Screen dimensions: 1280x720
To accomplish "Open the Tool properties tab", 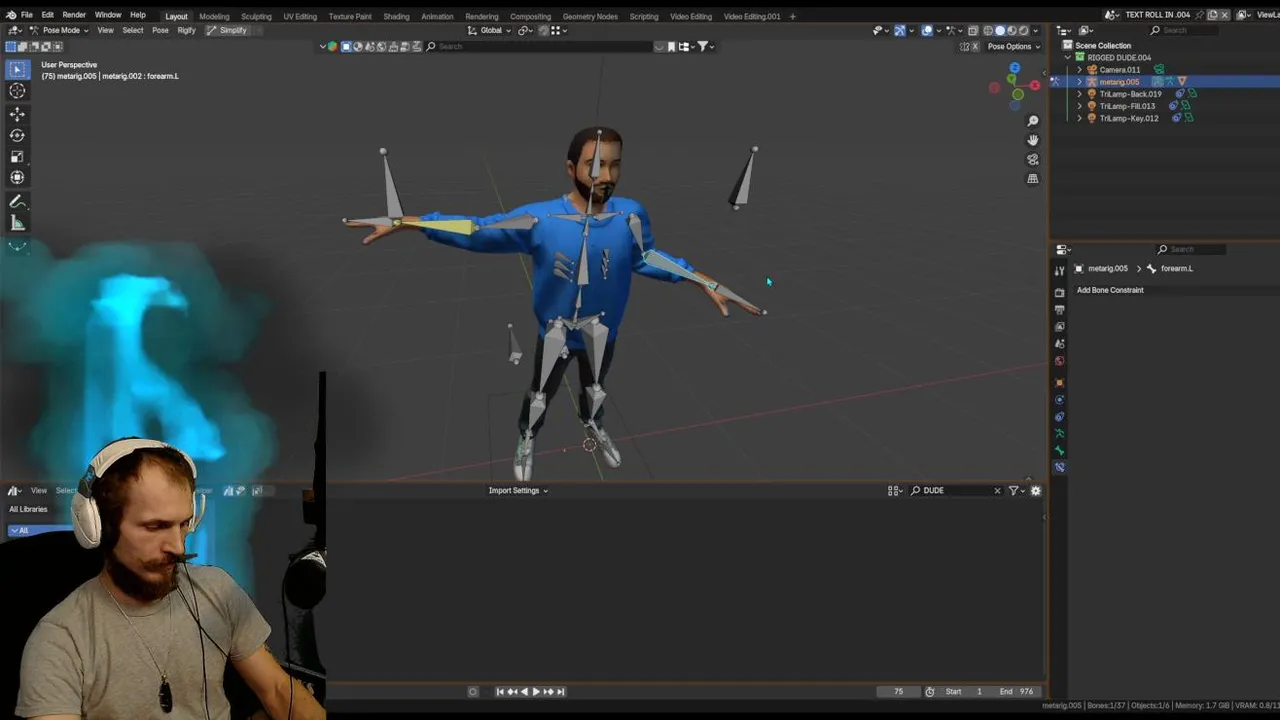I will tap(1059, 270).
